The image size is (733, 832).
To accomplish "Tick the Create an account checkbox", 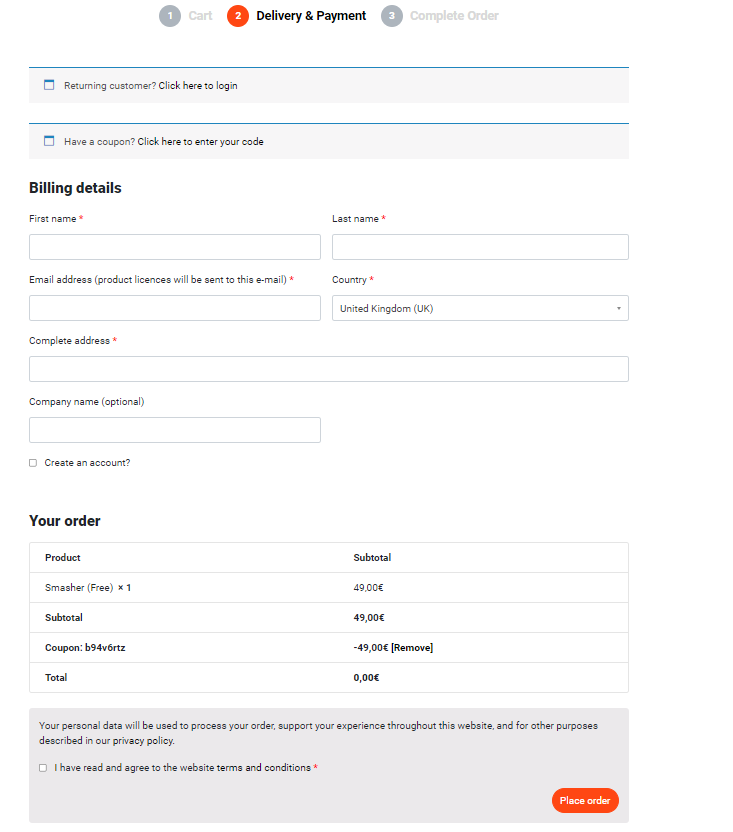I will click(33, 463).
